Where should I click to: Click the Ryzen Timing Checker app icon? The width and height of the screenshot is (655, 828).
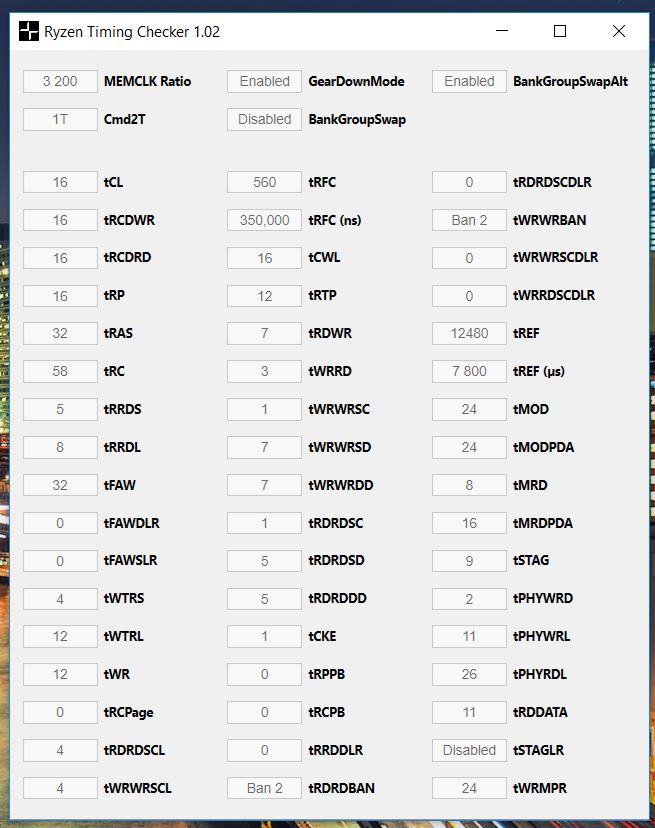tap(29, 31)
